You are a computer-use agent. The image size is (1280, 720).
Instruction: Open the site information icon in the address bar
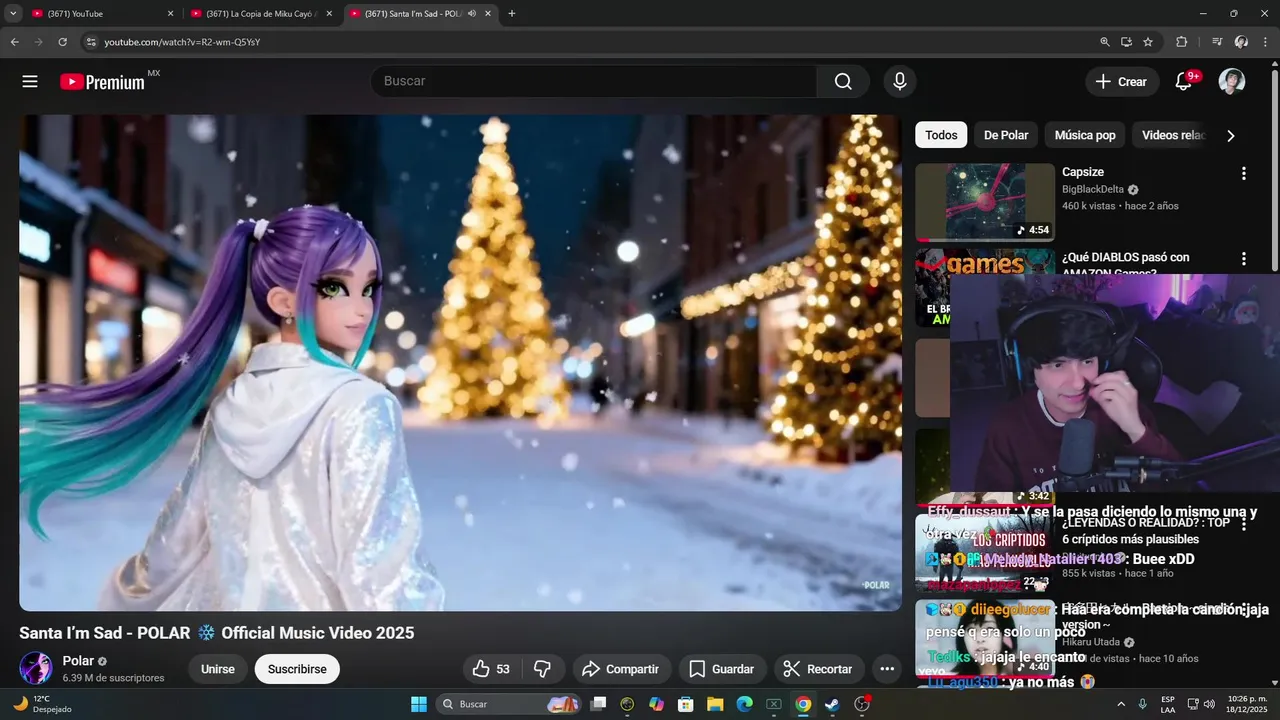[90, 42]
